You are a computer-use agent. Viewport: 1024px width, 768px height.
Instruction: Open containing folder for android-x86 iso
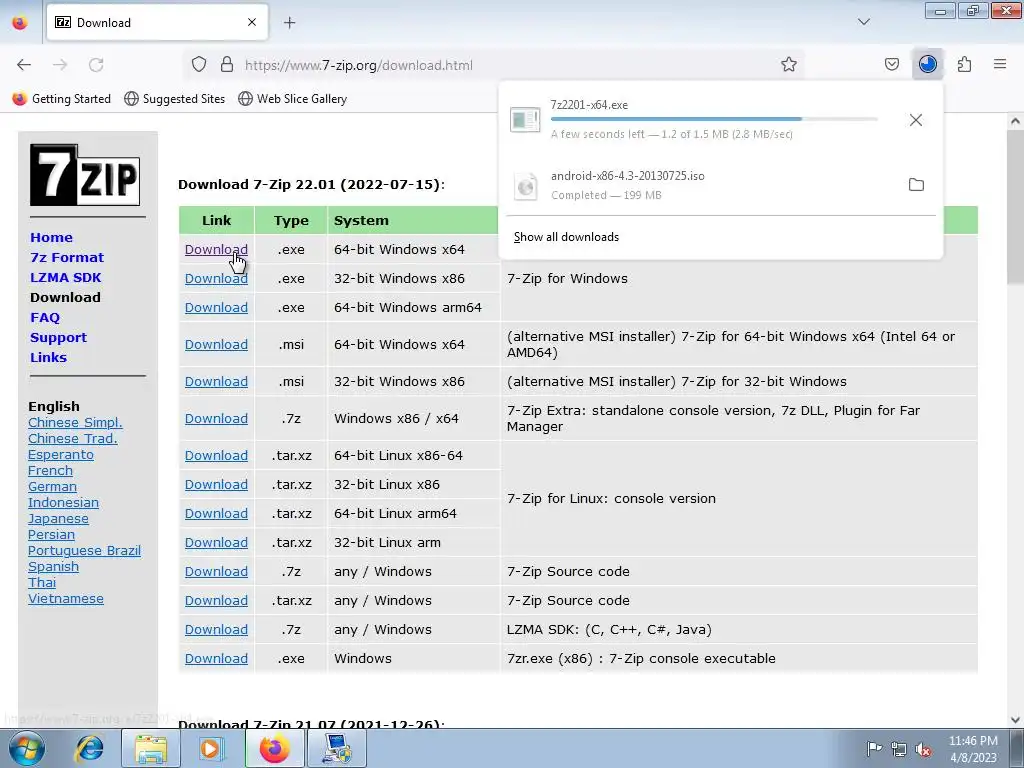coord(916,185)
